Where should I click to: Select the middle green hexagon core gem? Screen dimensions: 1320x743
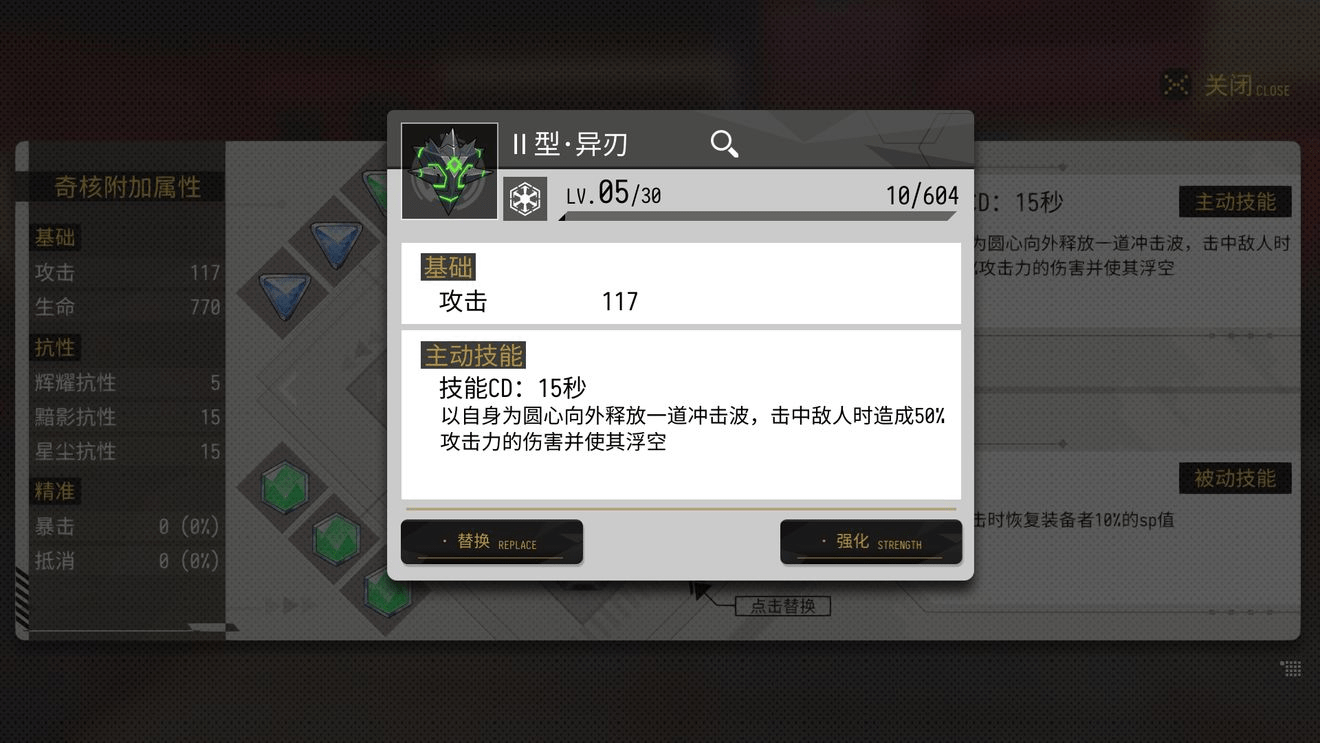[x=336, y=540]
